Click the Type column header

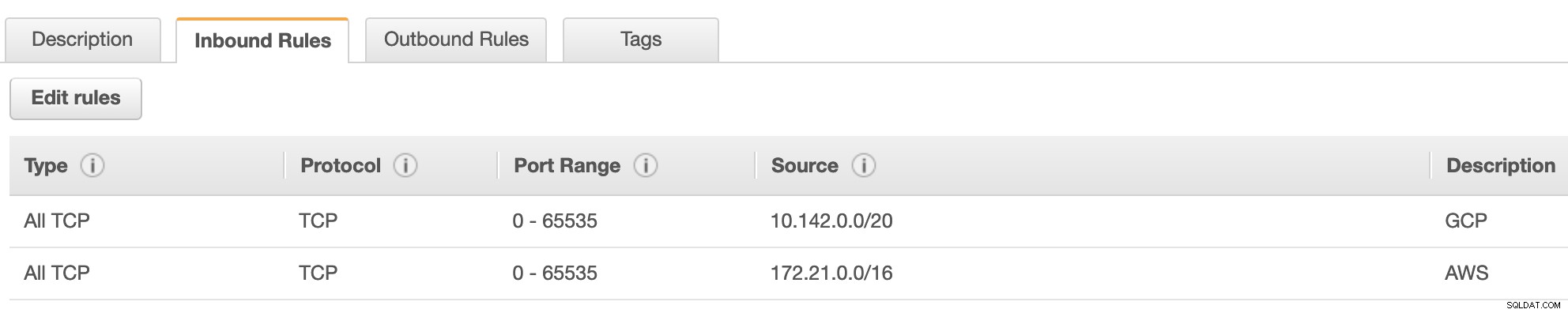pyautogui.click(x=46, y=165)
